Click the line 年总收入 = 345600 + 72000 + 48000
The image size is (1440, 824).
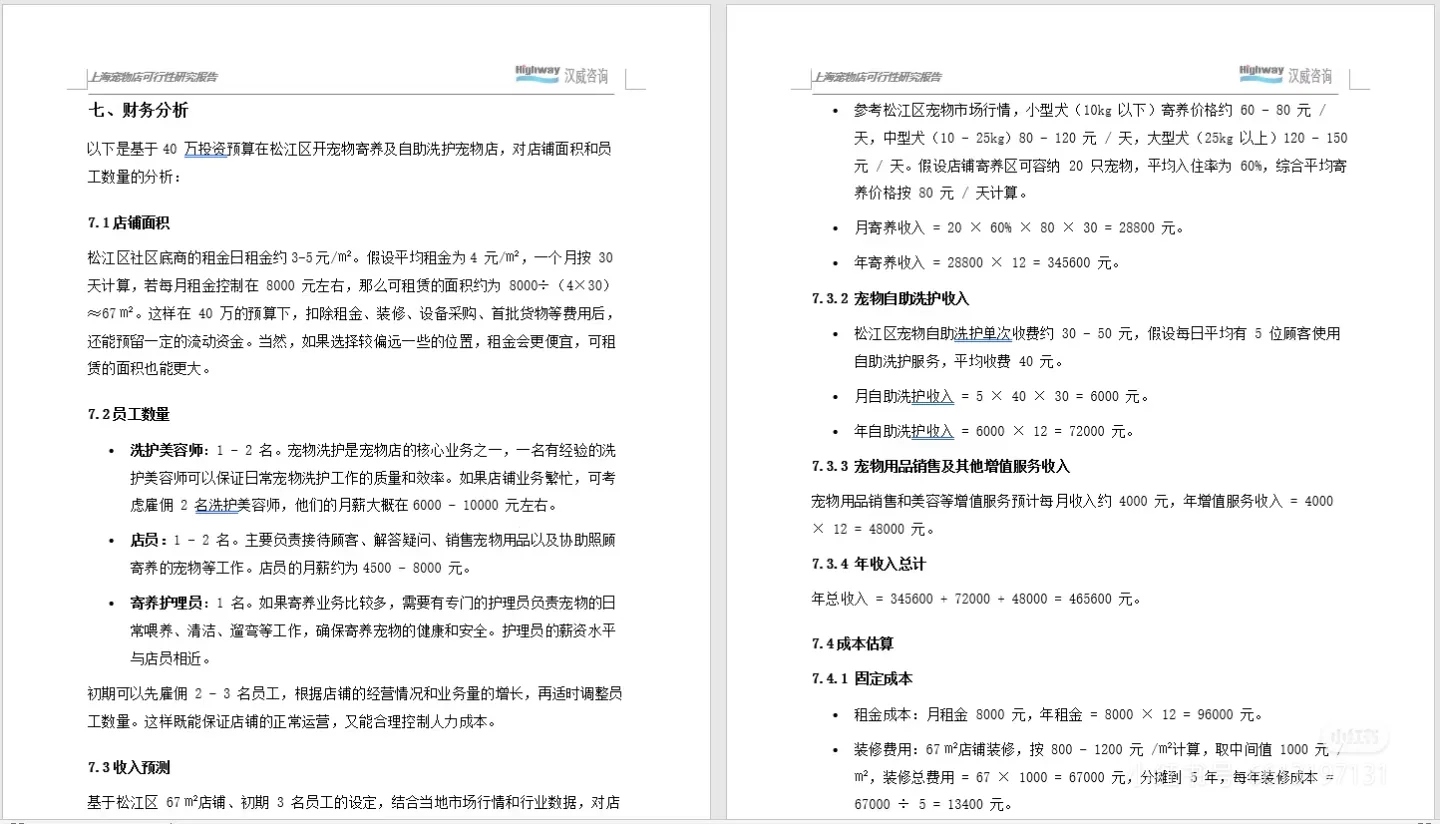pyautogui.click(x=976, y=599)
